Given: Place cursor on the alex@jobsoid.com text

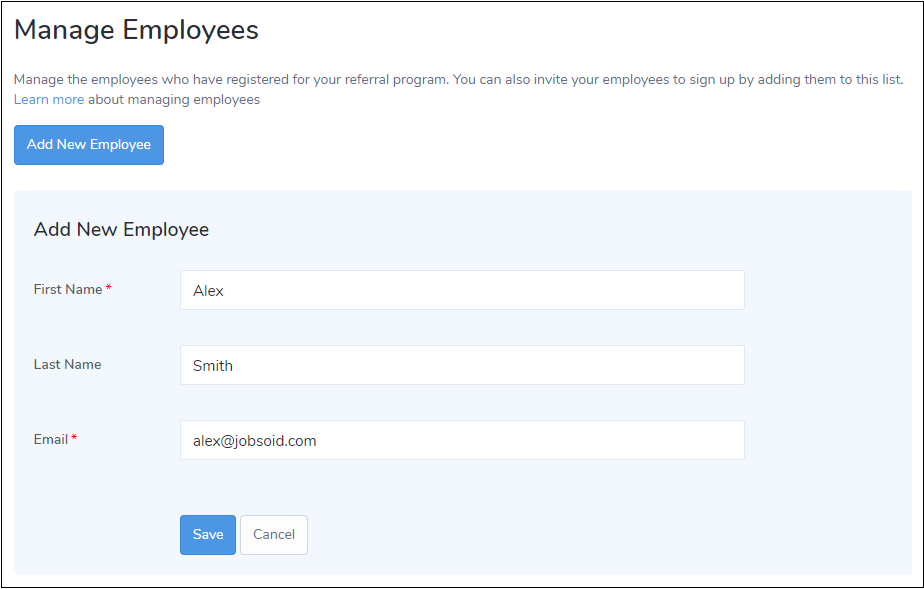Looking at the screenshot, I should click(254, 441).
